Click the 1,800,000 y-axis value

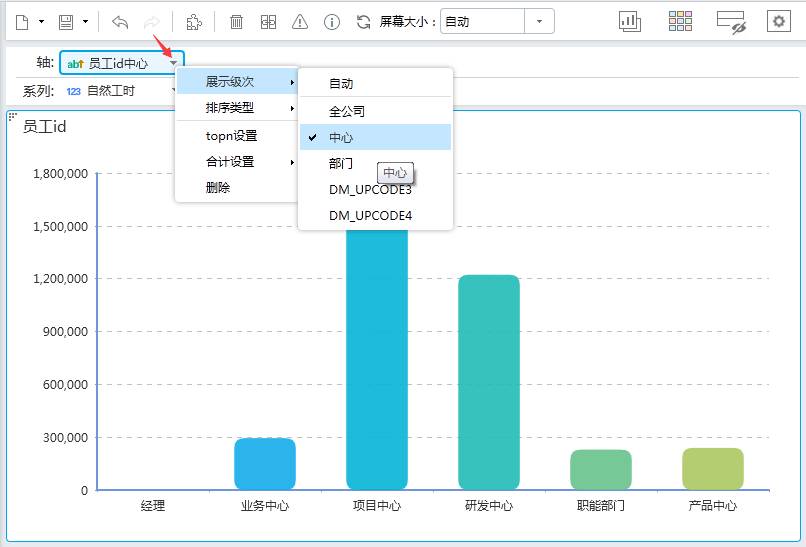pos(60,174)
